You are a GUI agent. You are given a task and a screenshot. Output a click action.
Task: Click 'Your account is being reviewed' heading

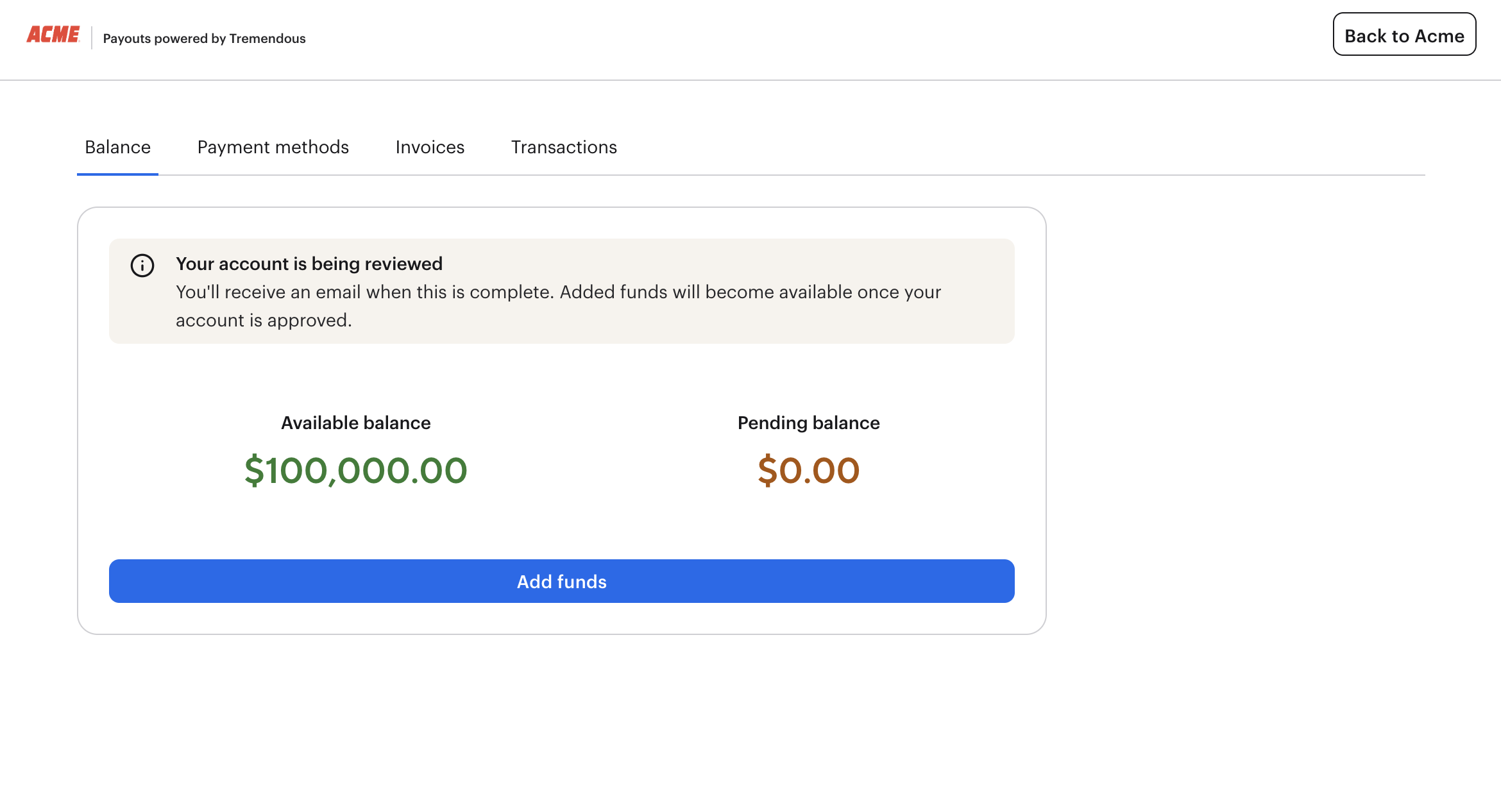coord(309,264)
